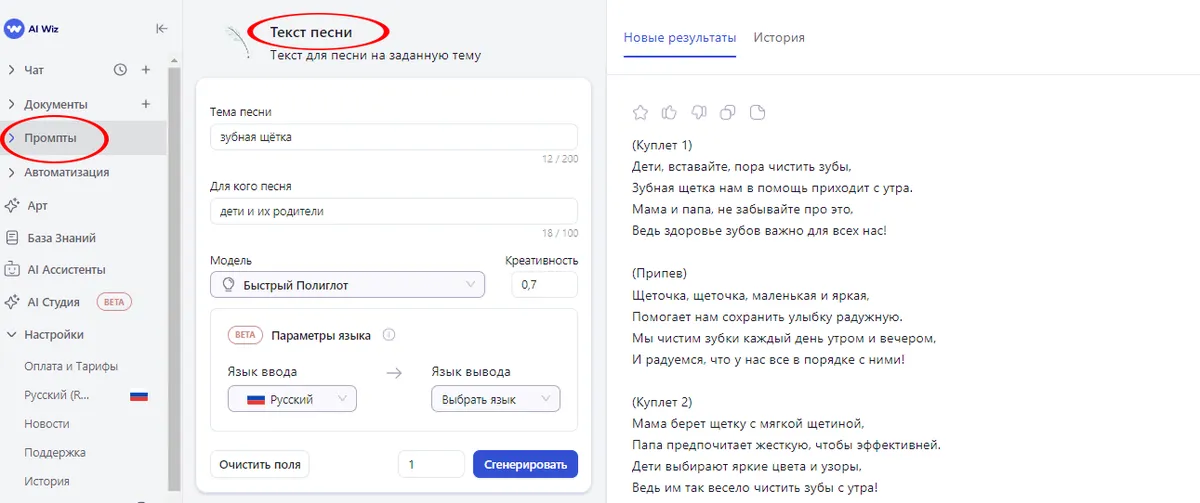Viewport: 1200px width, 503px height.
Task: Collapse the Настройки section
Action: (11, 335)
